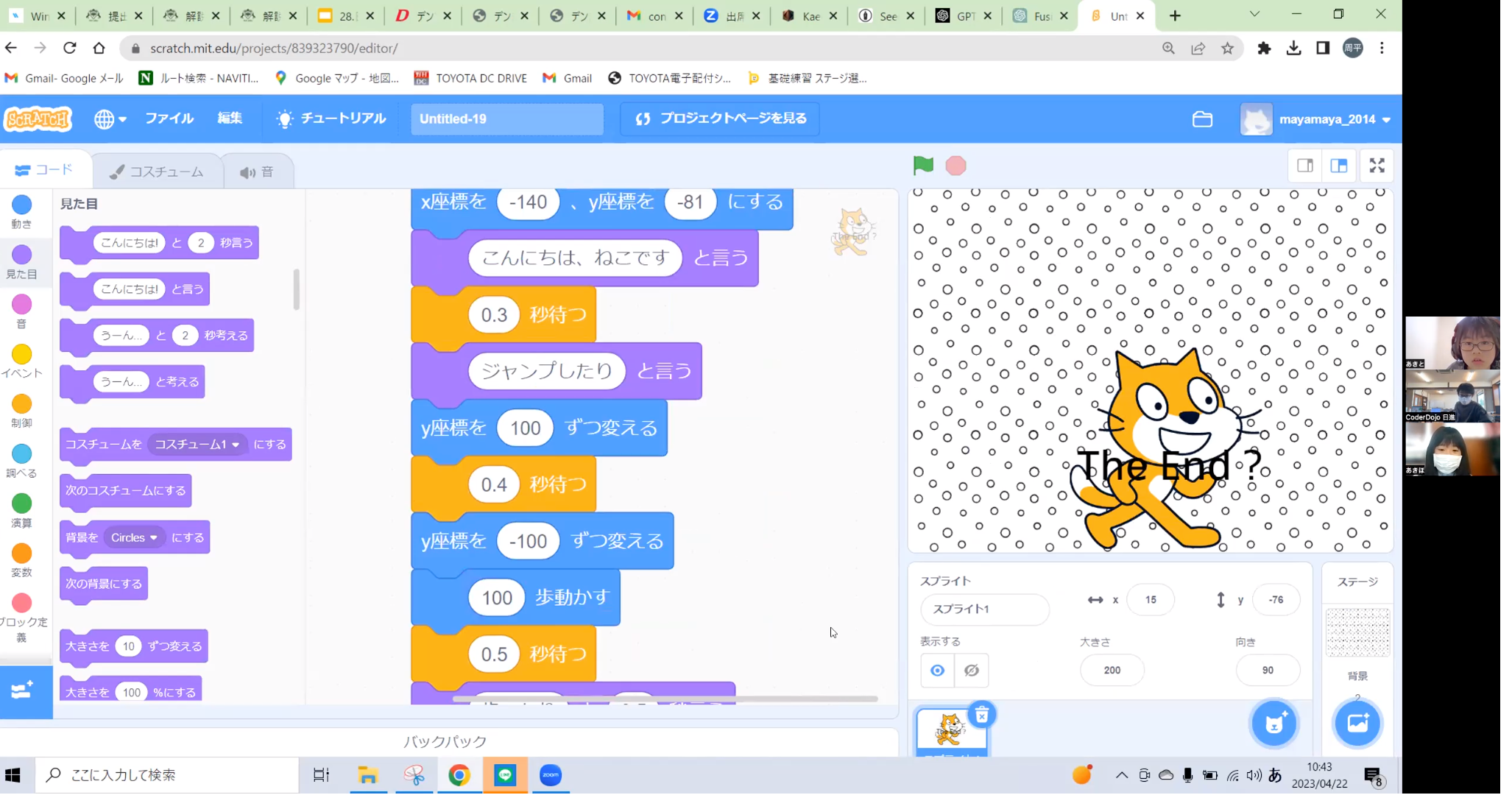Open the 演算 (Operators) block category
The image size is (1512, 795).
point(22,512)
